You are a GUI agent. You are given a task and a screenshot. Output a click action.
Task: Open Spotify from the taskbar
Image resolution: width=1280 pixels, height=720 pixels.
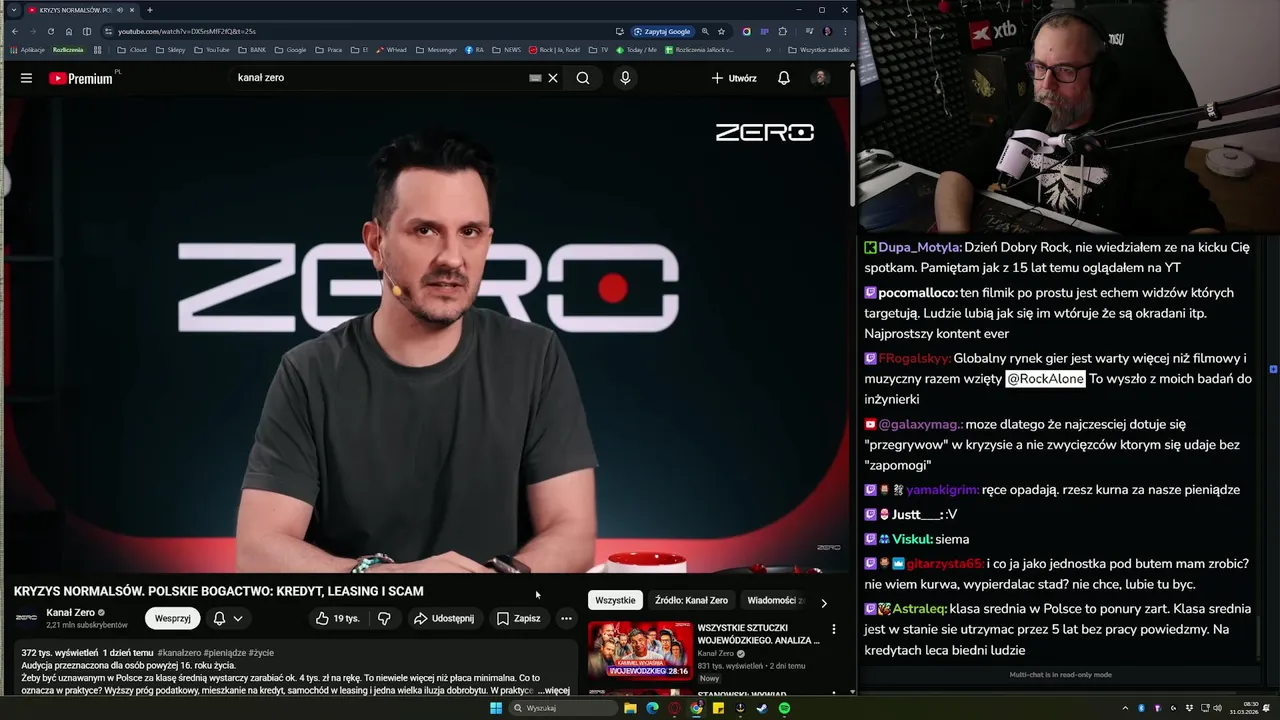coord(784,708)
